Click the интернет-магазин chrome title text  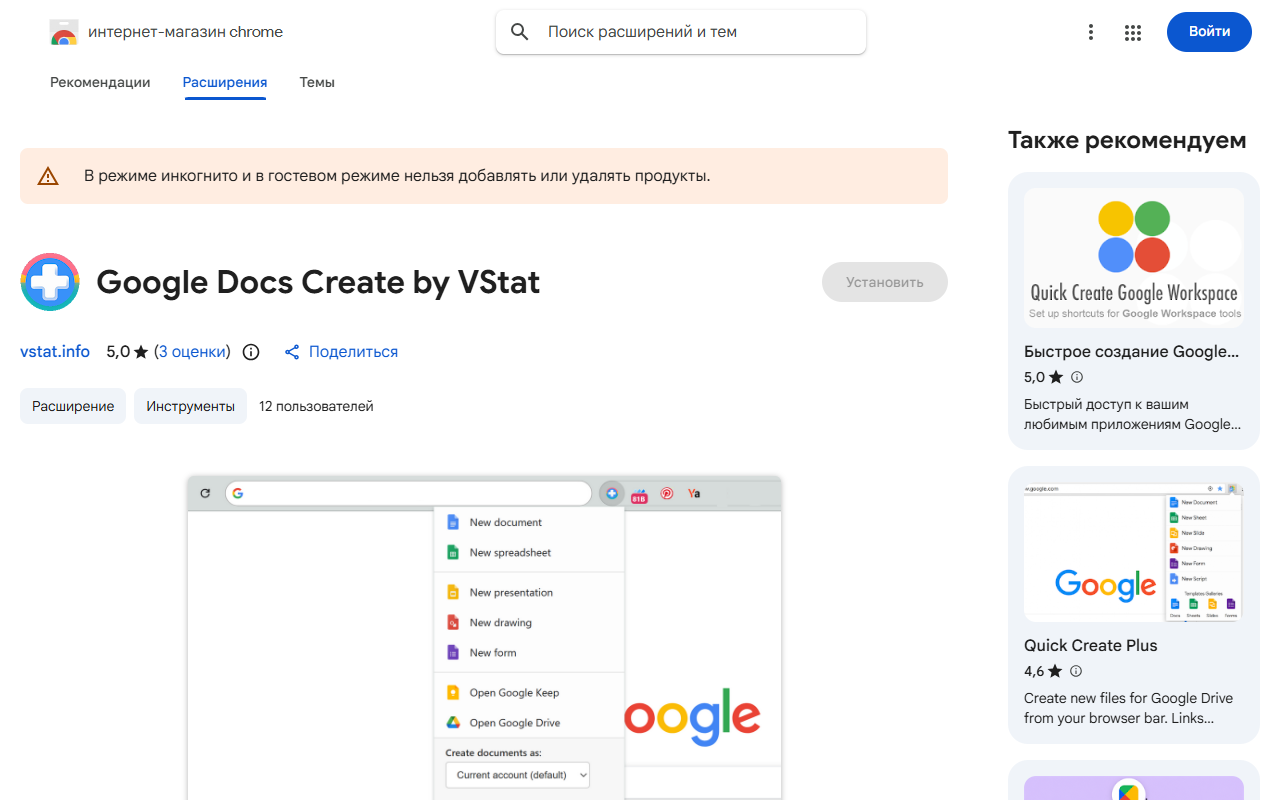186,32
